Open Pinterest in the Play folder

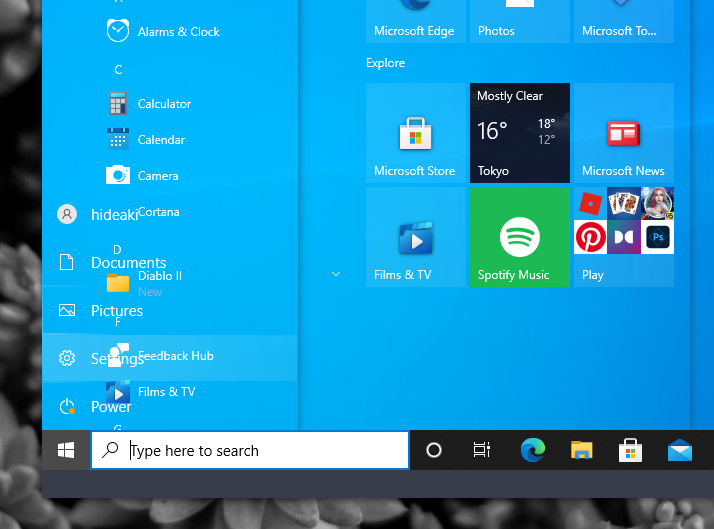click(591, 237)
